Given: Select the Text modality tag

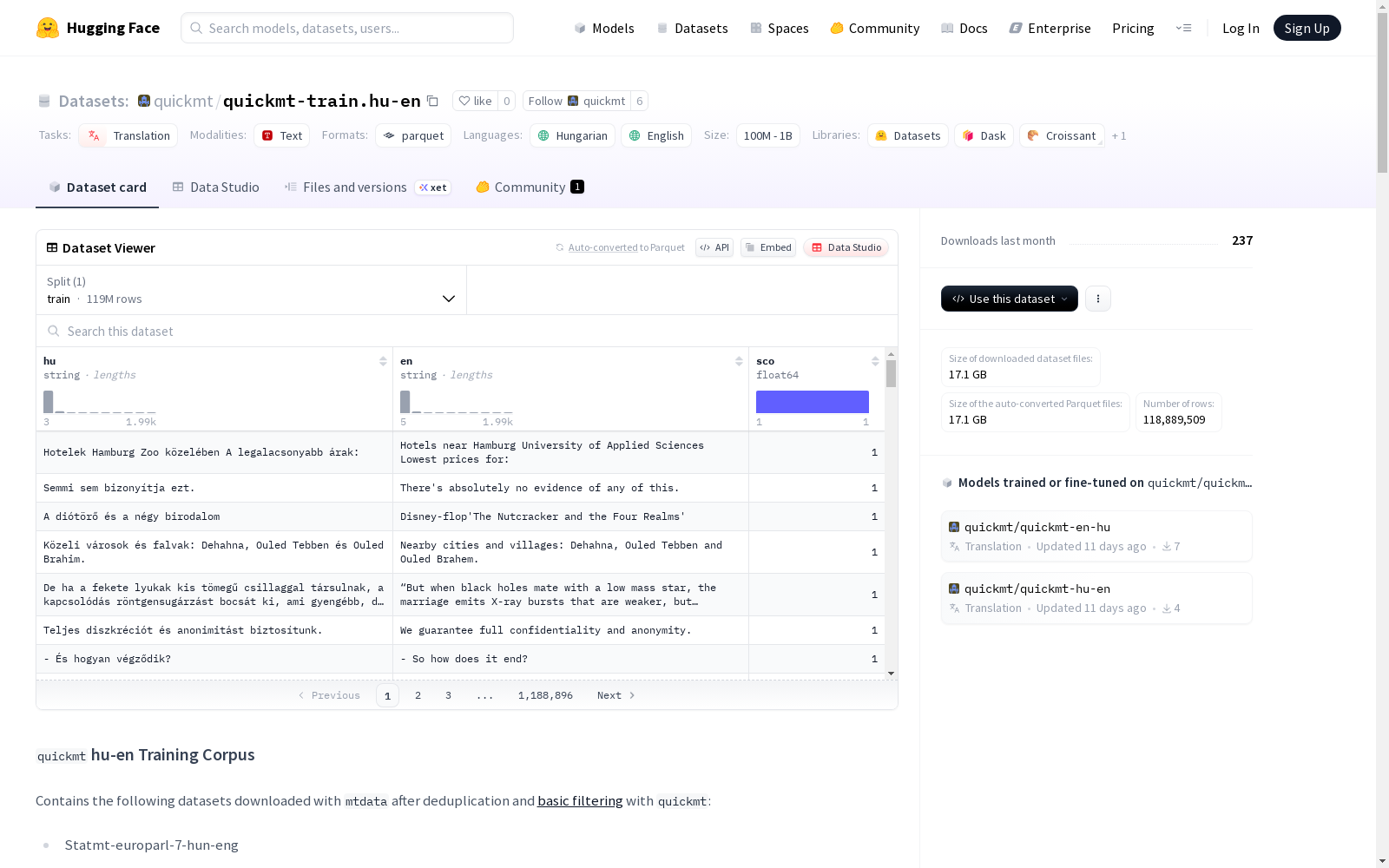Looking at the screenshot, I should coord(281,135).
